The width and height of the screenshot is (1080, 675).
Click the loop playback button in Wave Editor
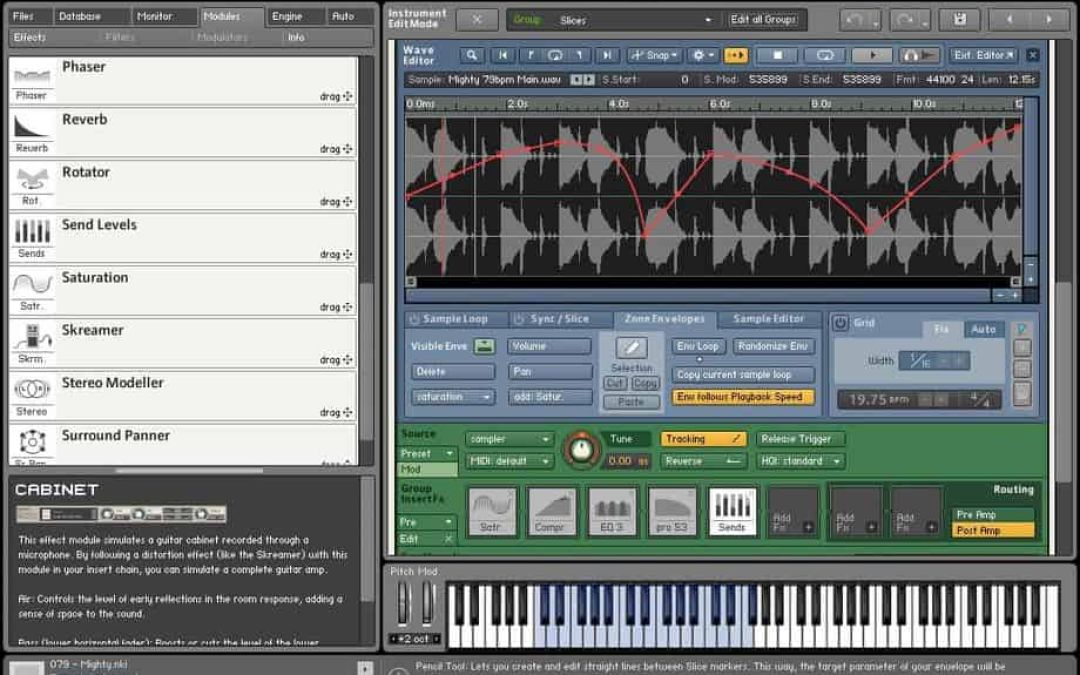click(x=824, y=55)
